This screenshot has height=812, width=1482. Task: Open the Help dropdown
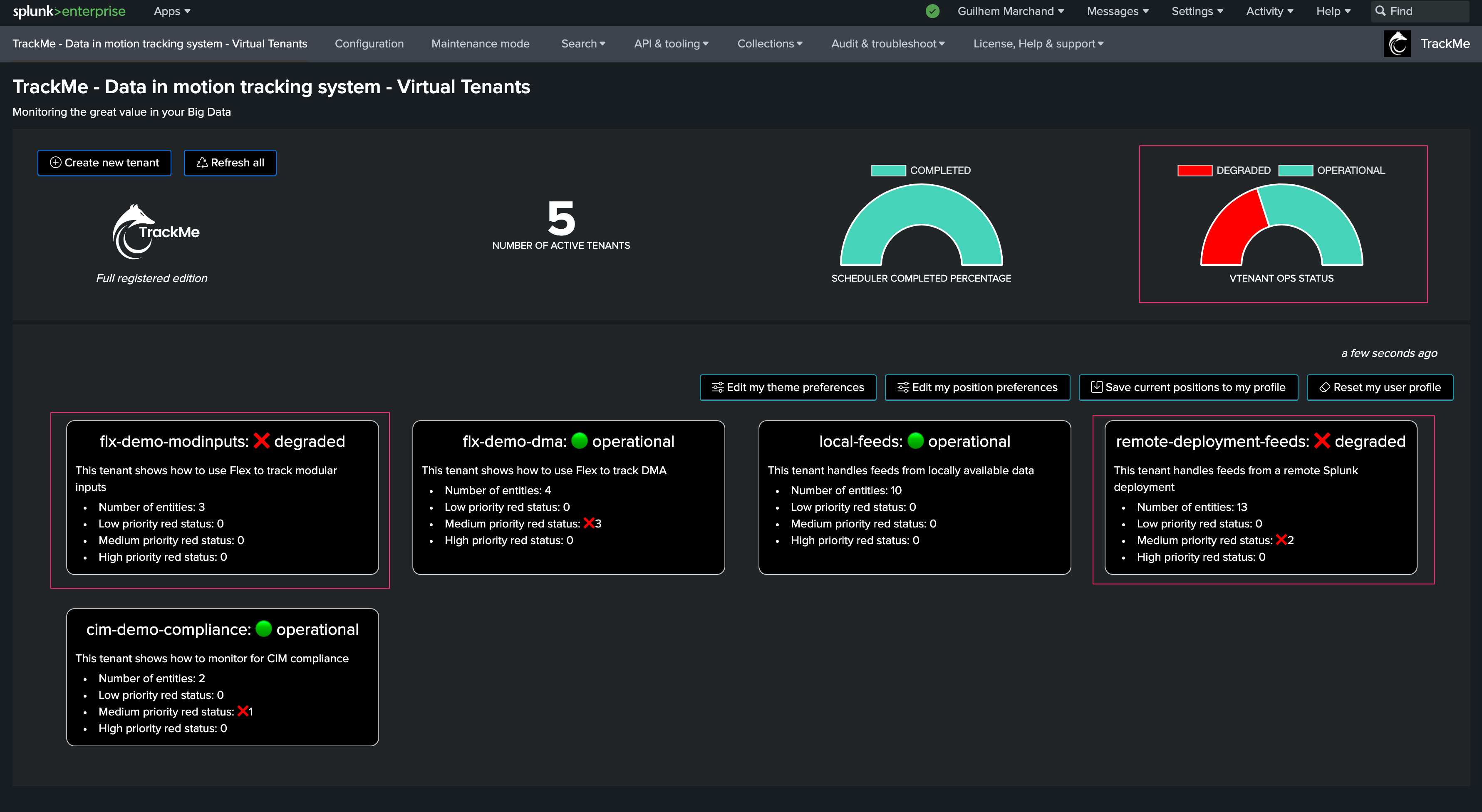point(1333,11)
